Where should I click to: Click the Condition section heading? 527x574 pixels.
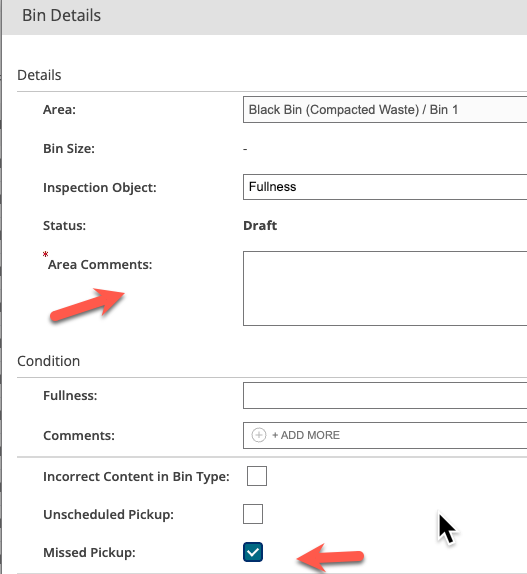click(49, 361)
